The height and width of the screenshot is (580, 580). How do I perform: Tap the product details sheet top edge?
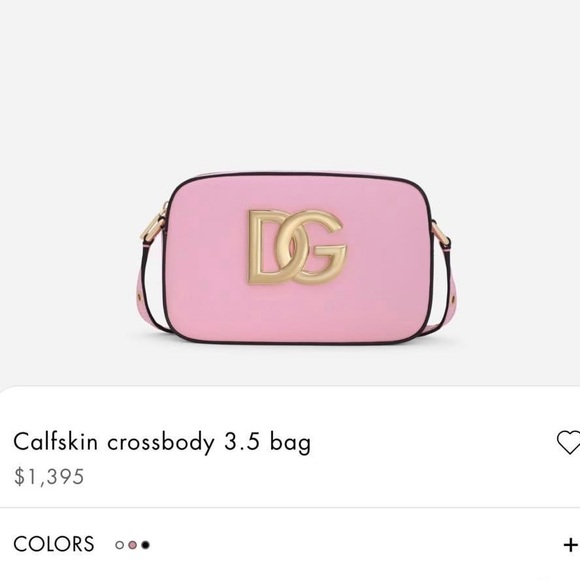290,388
